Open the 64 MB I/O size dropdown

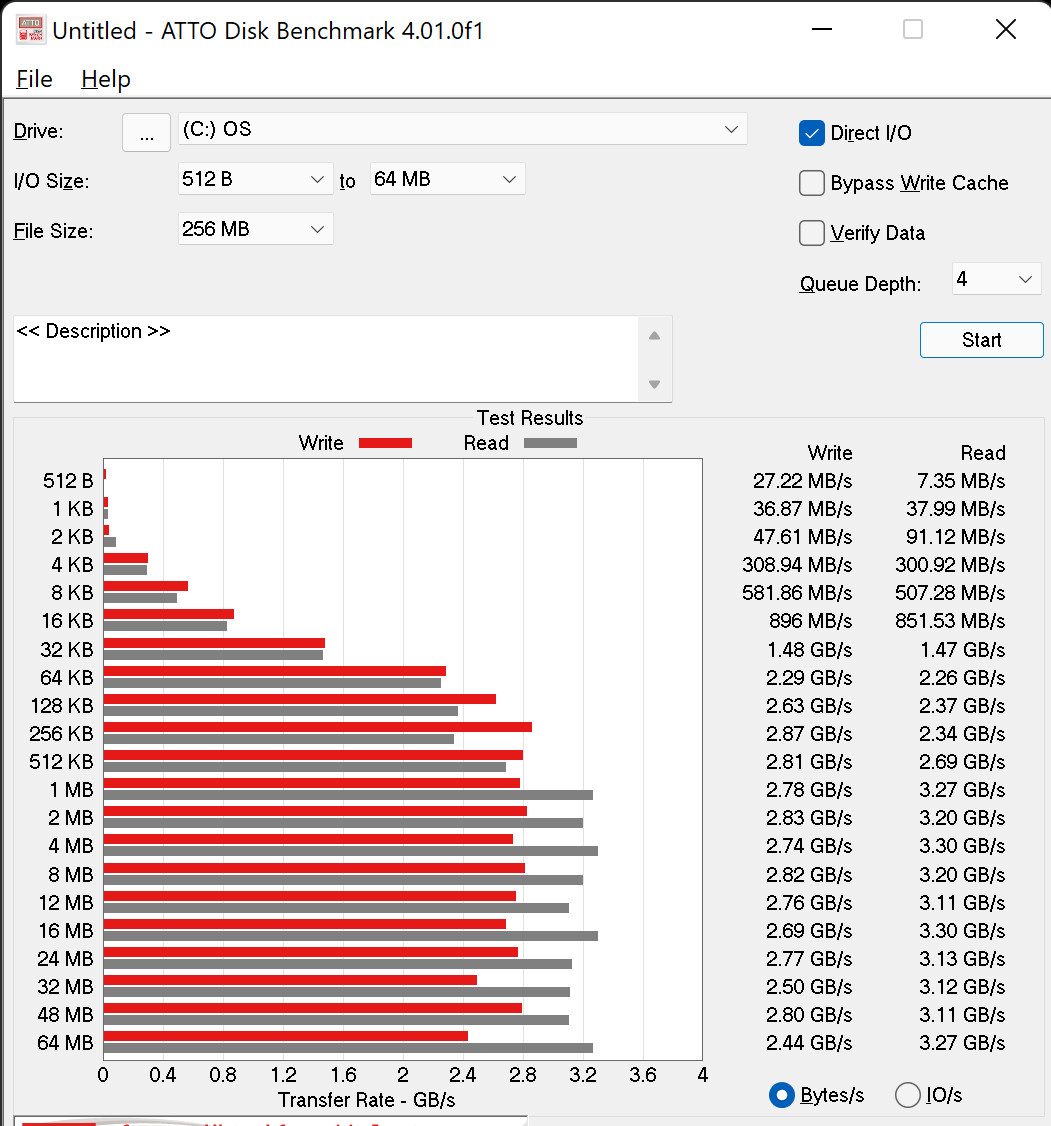pos(447,179)
